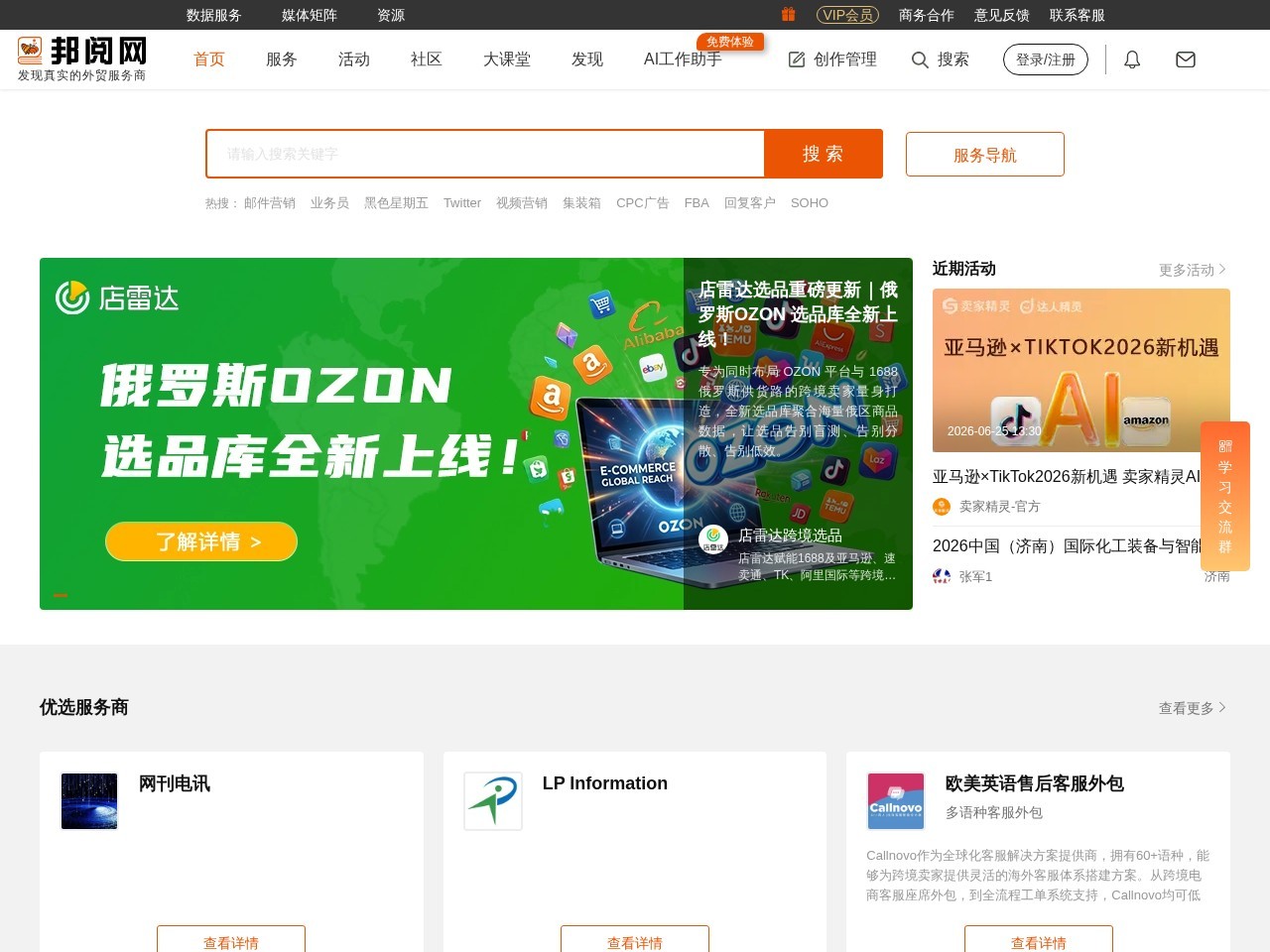Click the 登录/注册 button

[x=1046, y=59]
